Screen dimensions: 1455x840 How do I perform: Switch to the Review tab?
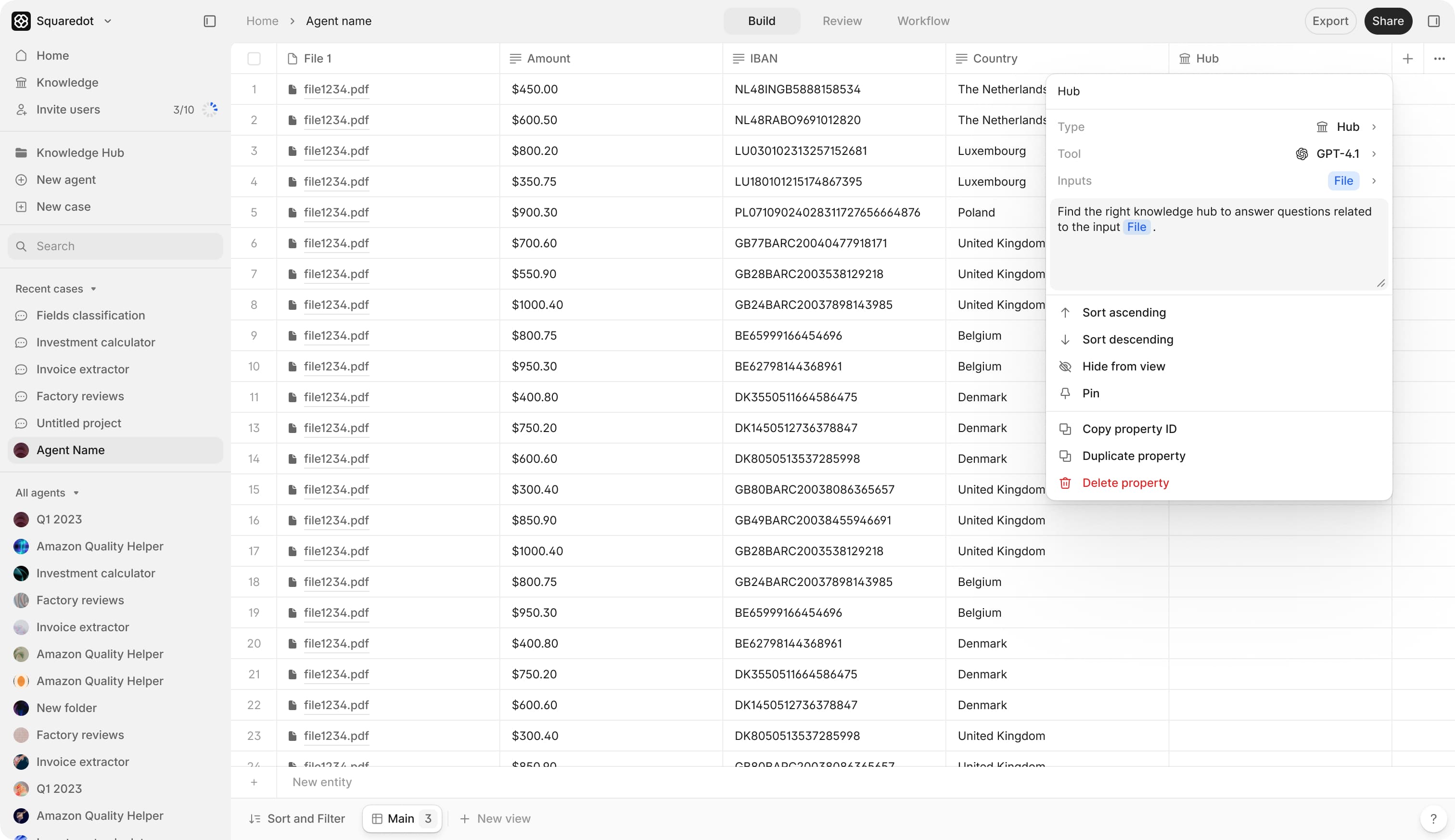point(842,21)
